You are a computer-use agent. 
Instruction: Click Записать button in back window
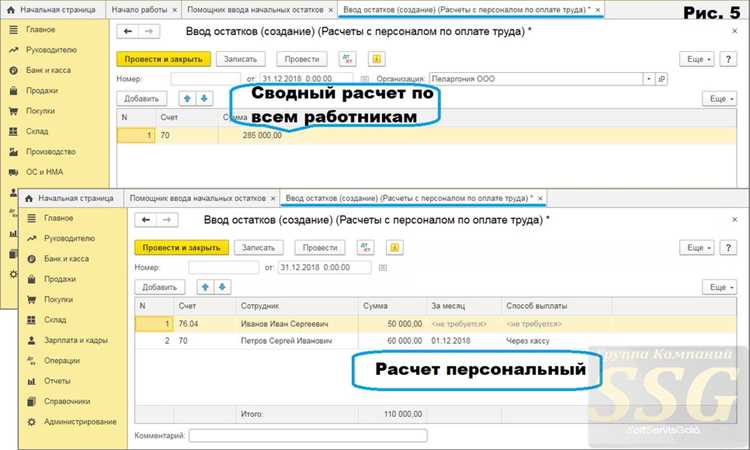240,59
